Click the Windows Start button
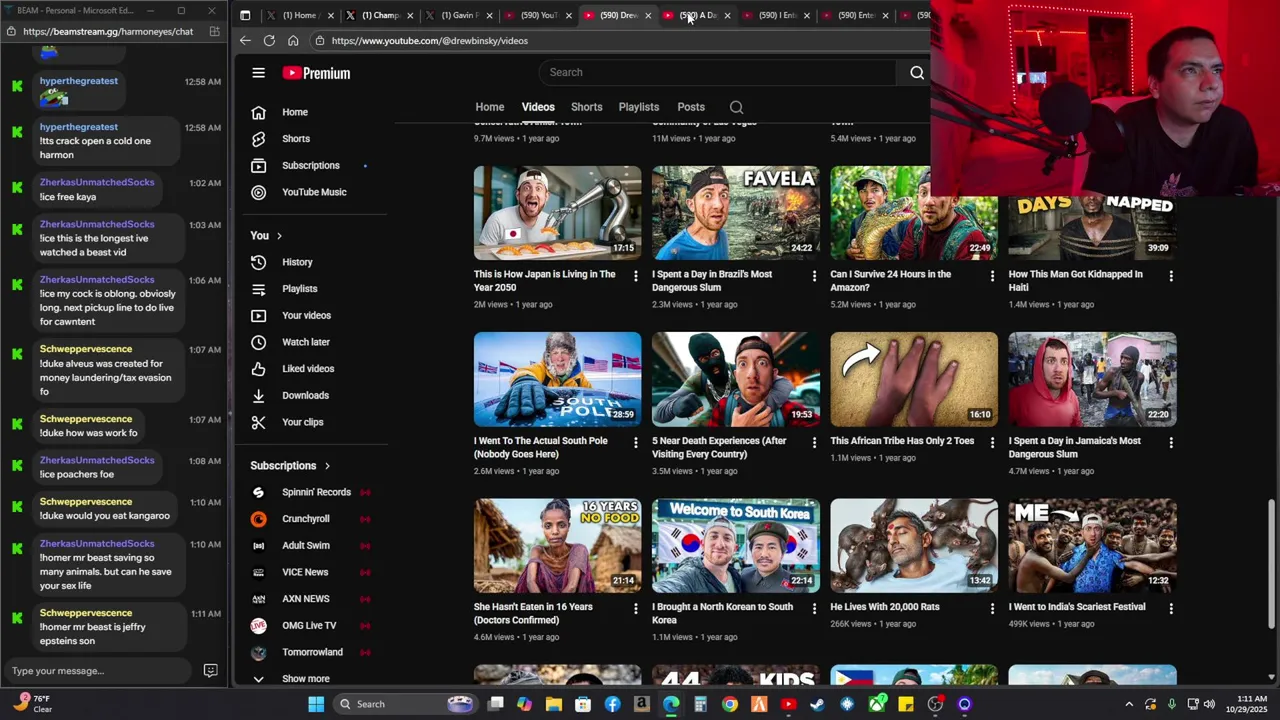This screenshot has height=720, width=1280. (x=316, y=704)
